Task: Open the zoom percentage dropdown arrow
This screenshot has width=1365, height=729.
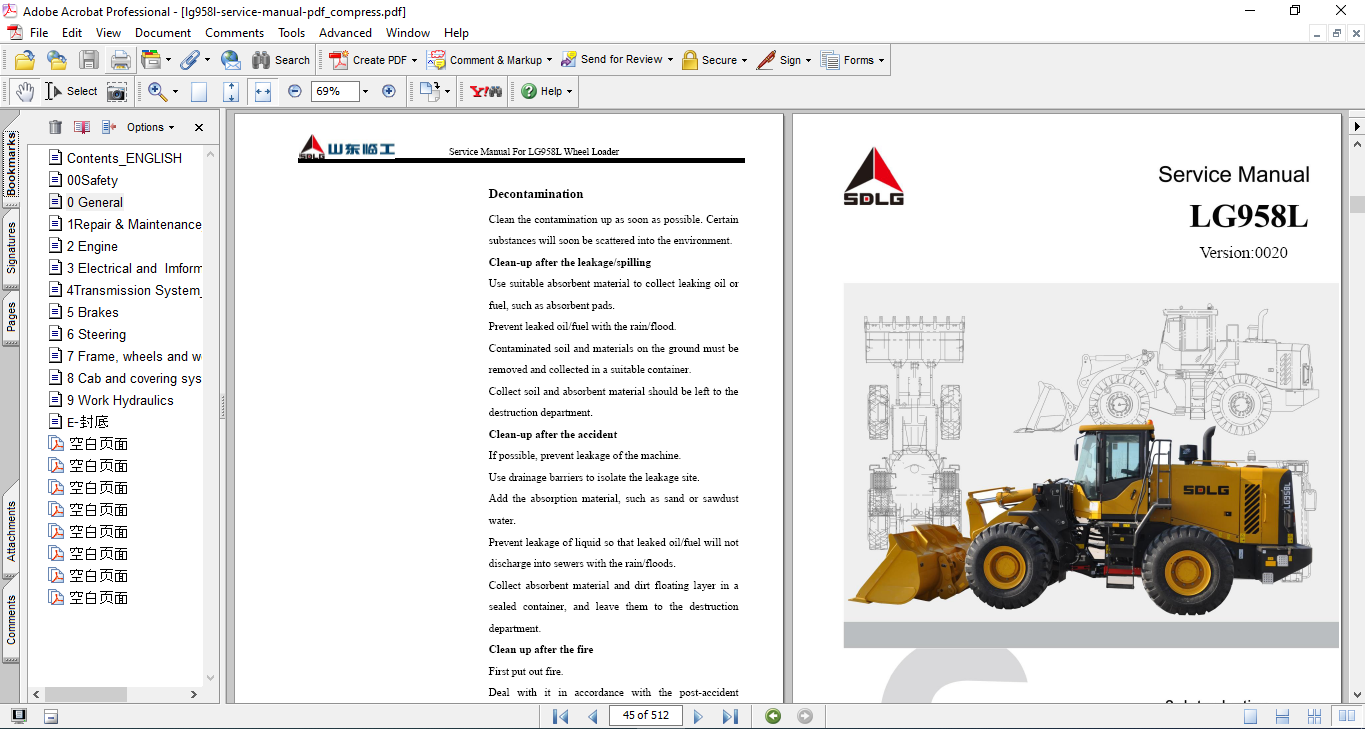Action: point(365,91)
